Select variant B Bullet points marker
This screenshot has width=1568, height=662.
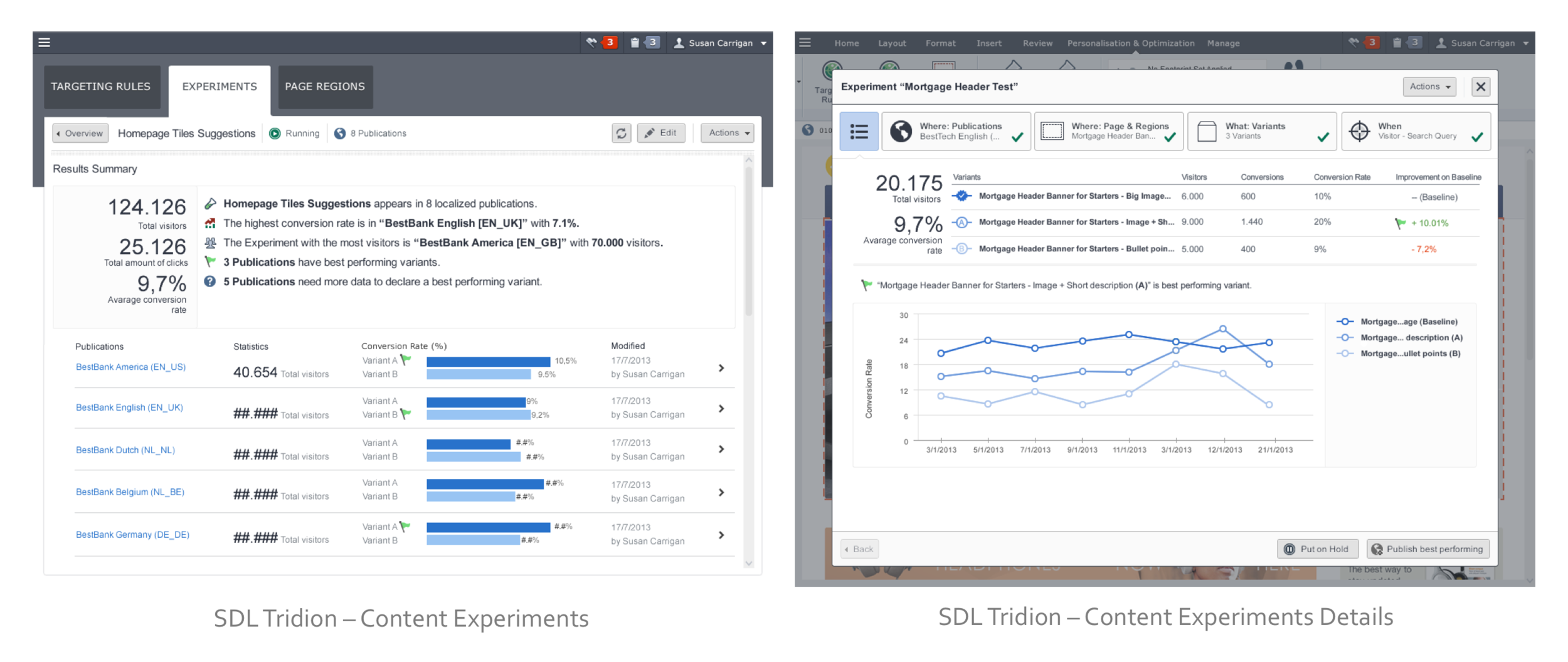961,248
